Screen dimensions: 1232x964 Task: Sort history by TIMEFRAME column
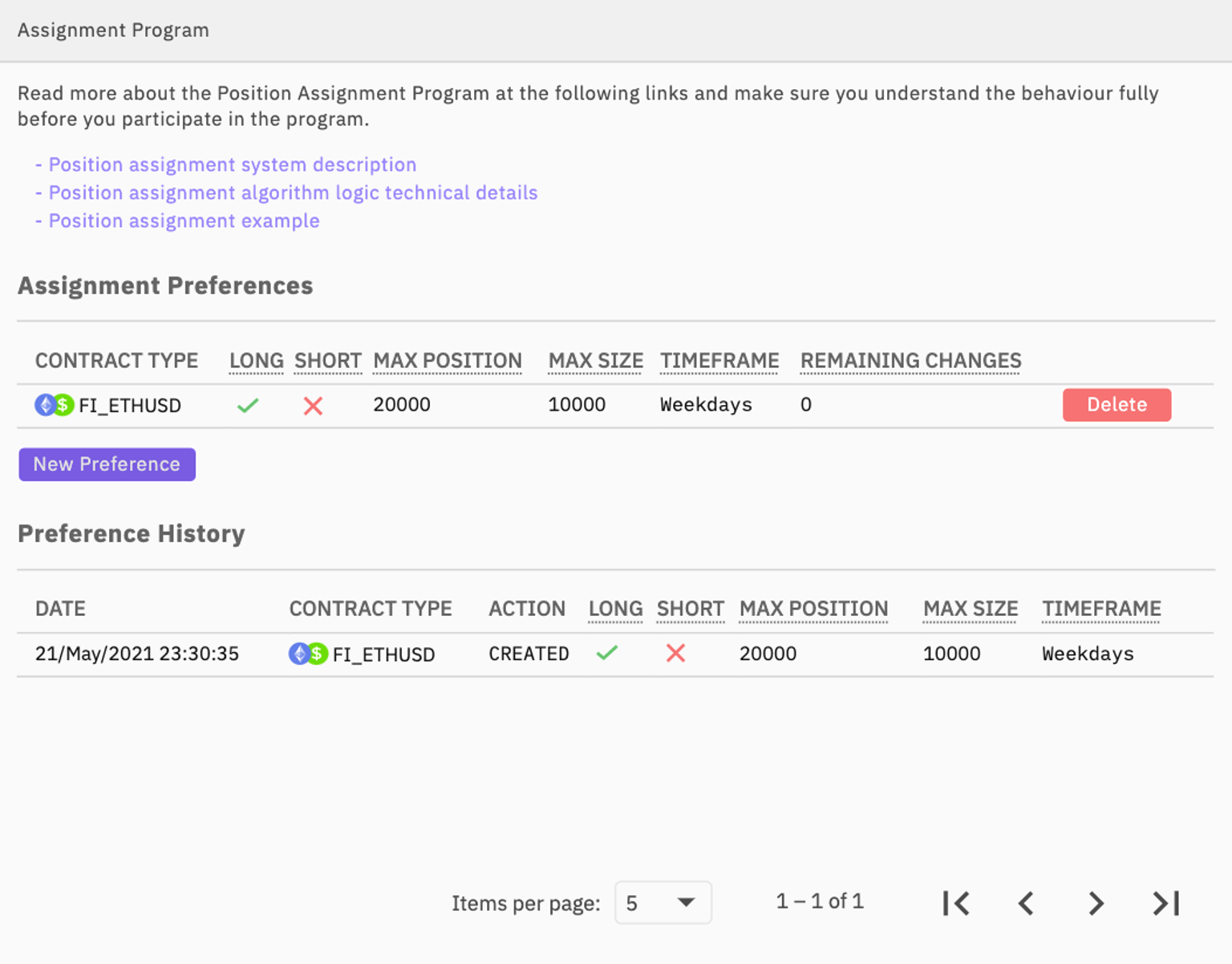[x=1100, y=609]
